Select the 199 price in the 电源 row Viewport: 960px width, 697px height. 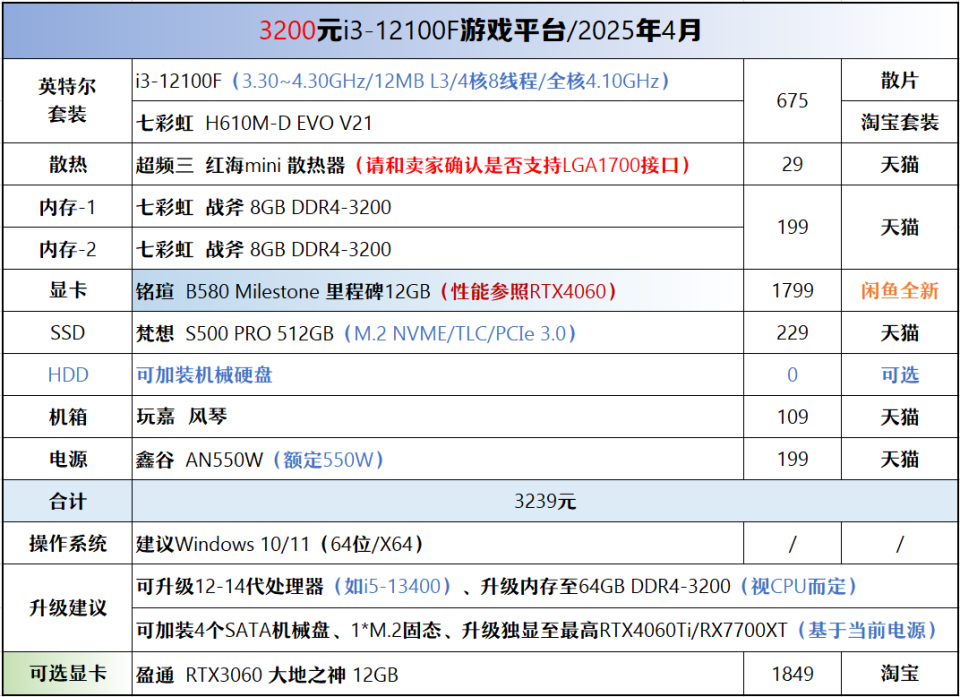click(x=792, y=459)
